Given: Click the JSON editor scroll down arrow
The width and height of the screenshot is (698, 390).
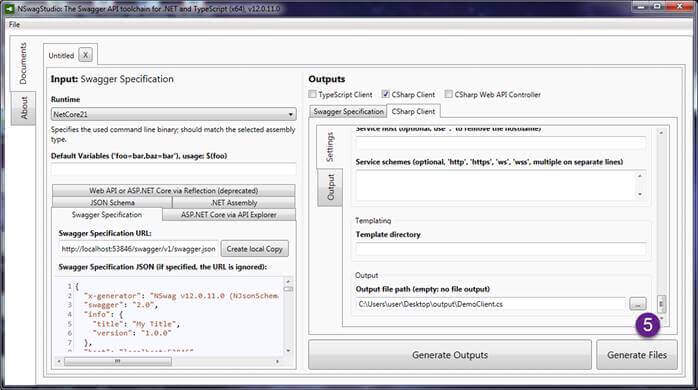Looking at the screenshot, I should click(x=288, y=351).
